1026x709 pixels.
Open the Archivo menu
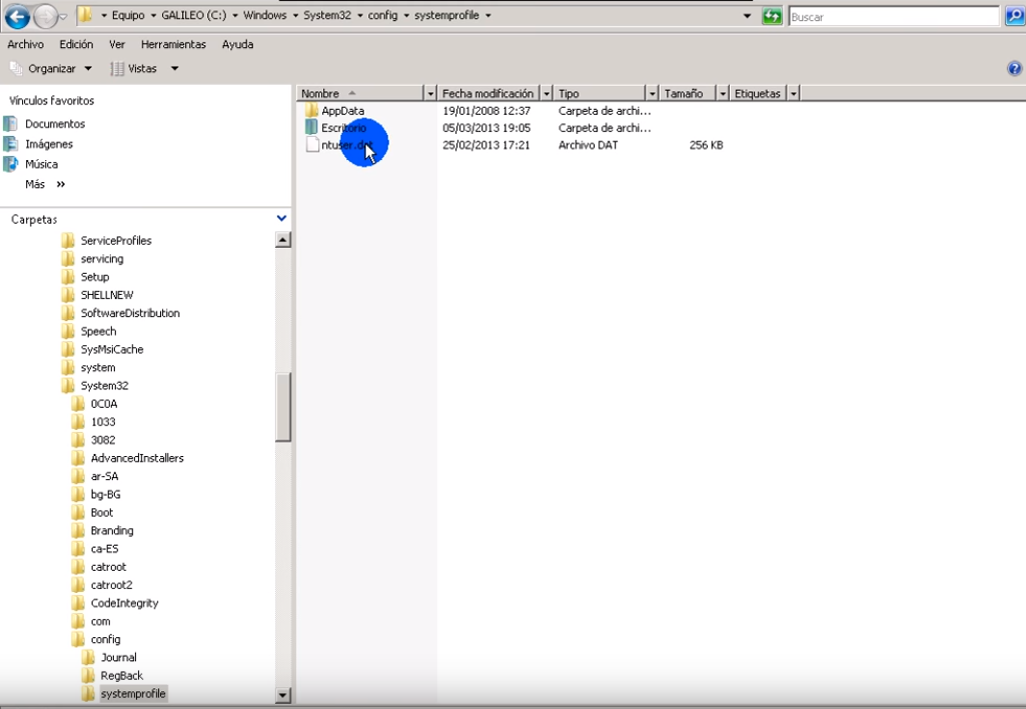click(26, 44)
